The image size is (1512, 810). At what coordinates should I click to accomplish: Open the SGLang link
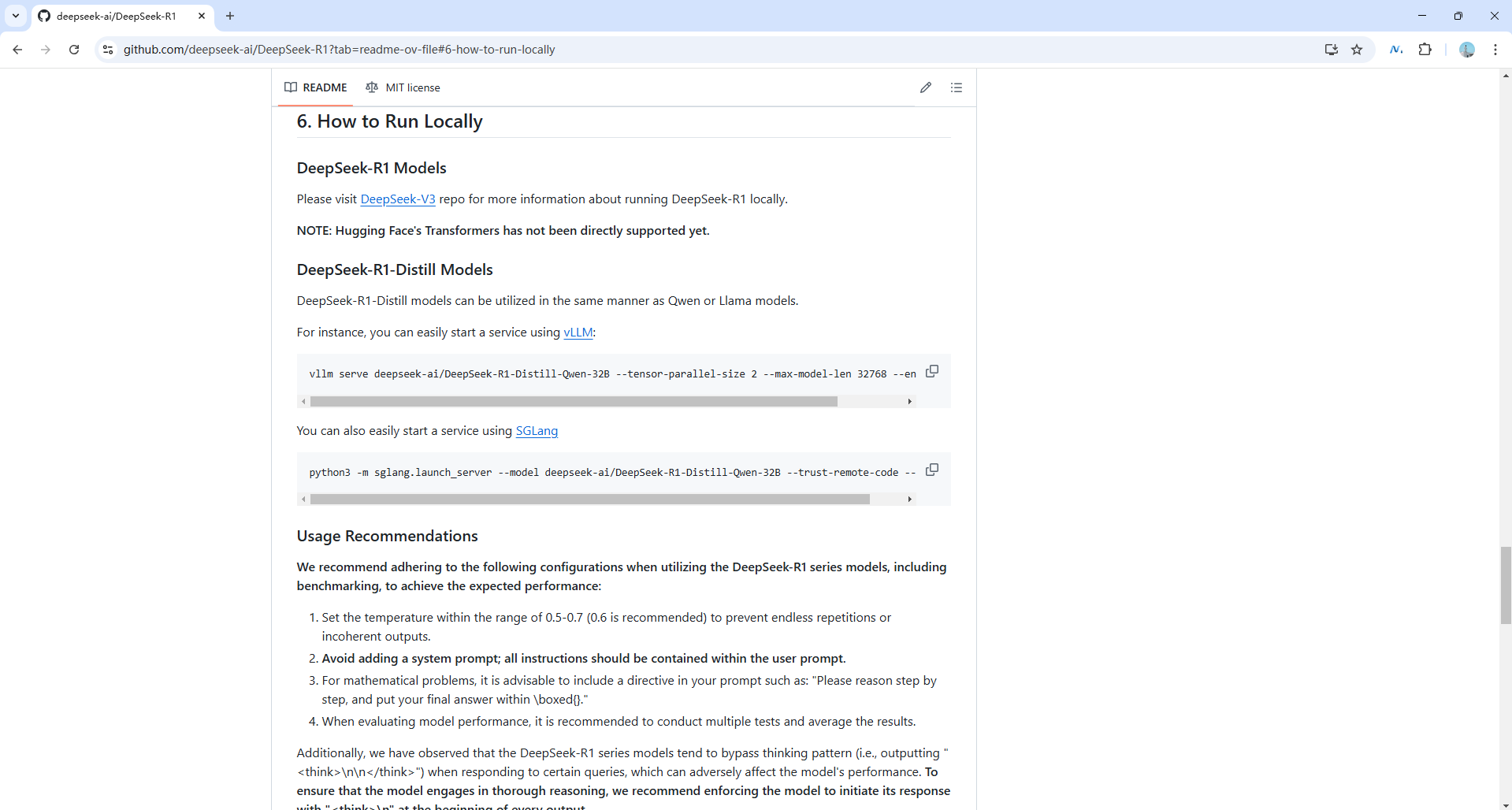pyautogui.click(x=537, y=431)
